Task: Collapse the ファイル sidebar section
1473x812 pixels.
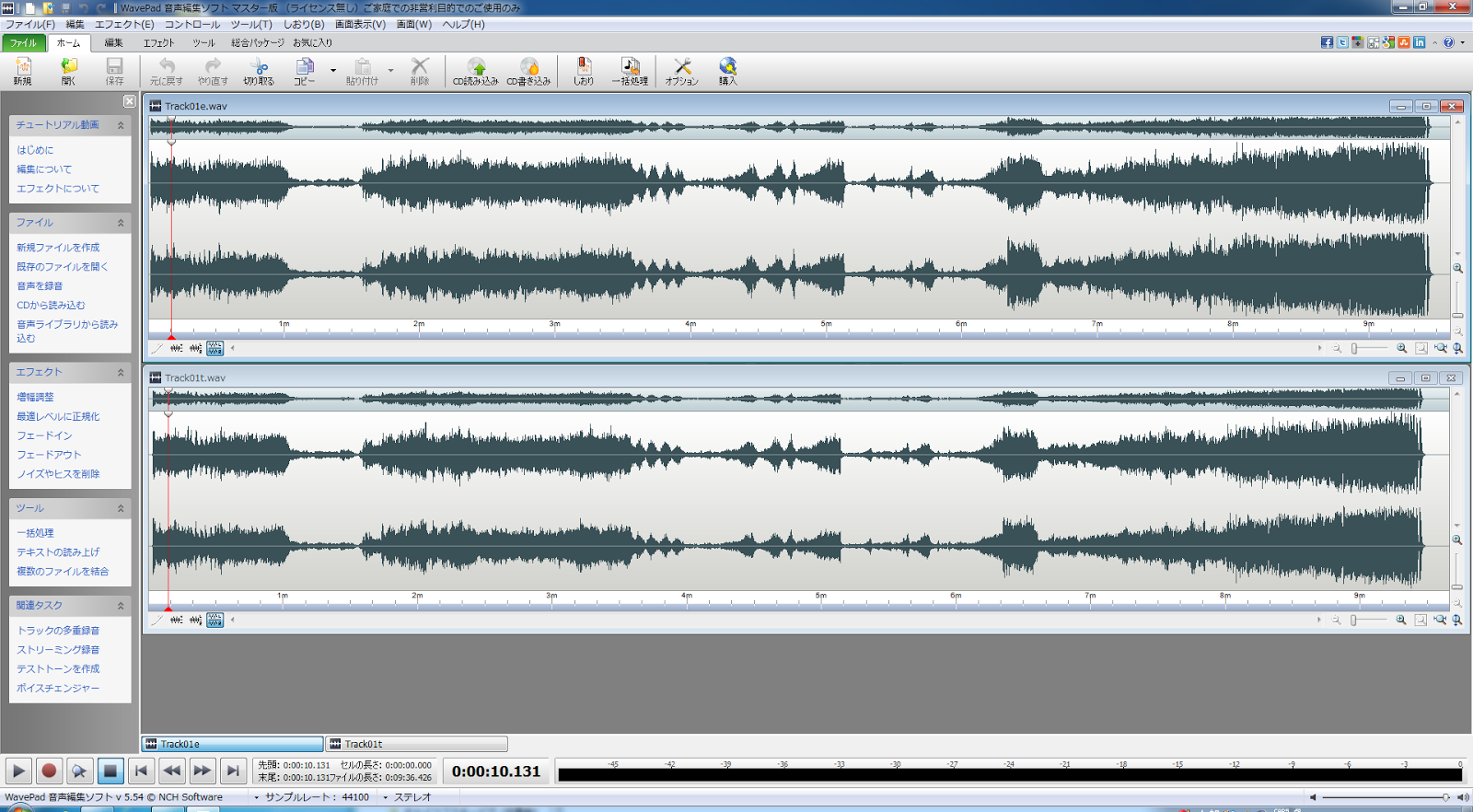Action: 121,223
